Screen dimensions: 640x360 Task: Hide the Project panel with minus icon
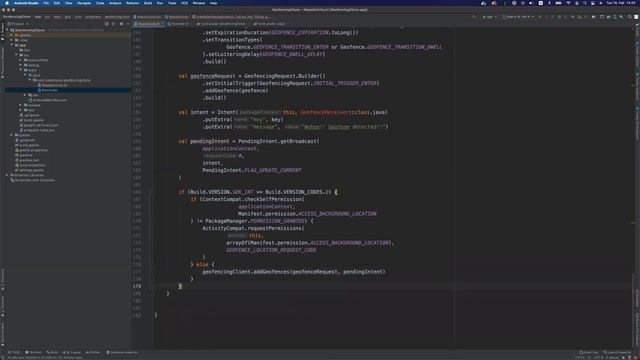[x=128, y=24]
